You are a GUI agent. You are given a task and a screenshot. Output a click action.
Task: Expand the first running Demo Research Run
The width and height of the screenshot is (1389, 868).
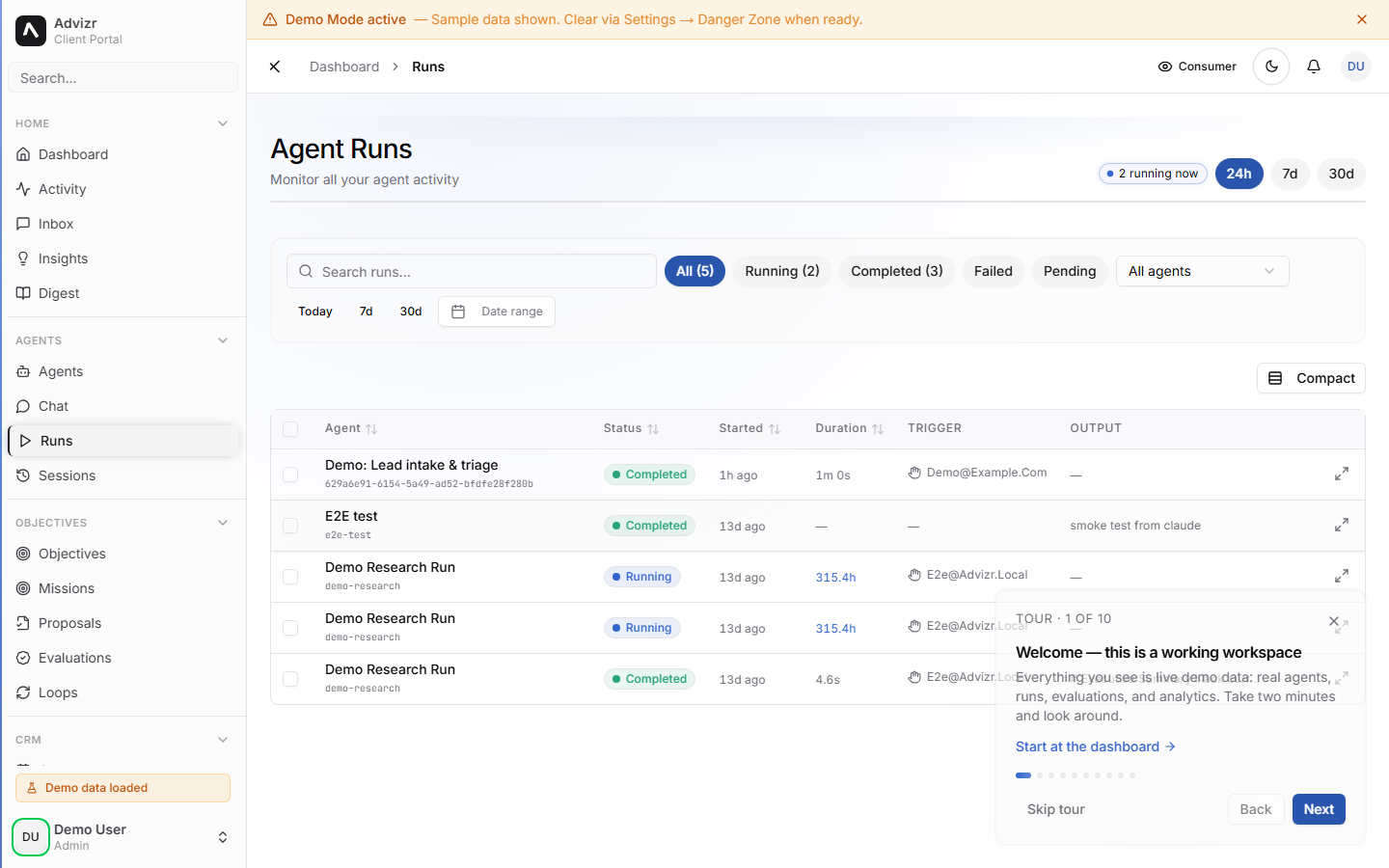(x=1342, y=576)
